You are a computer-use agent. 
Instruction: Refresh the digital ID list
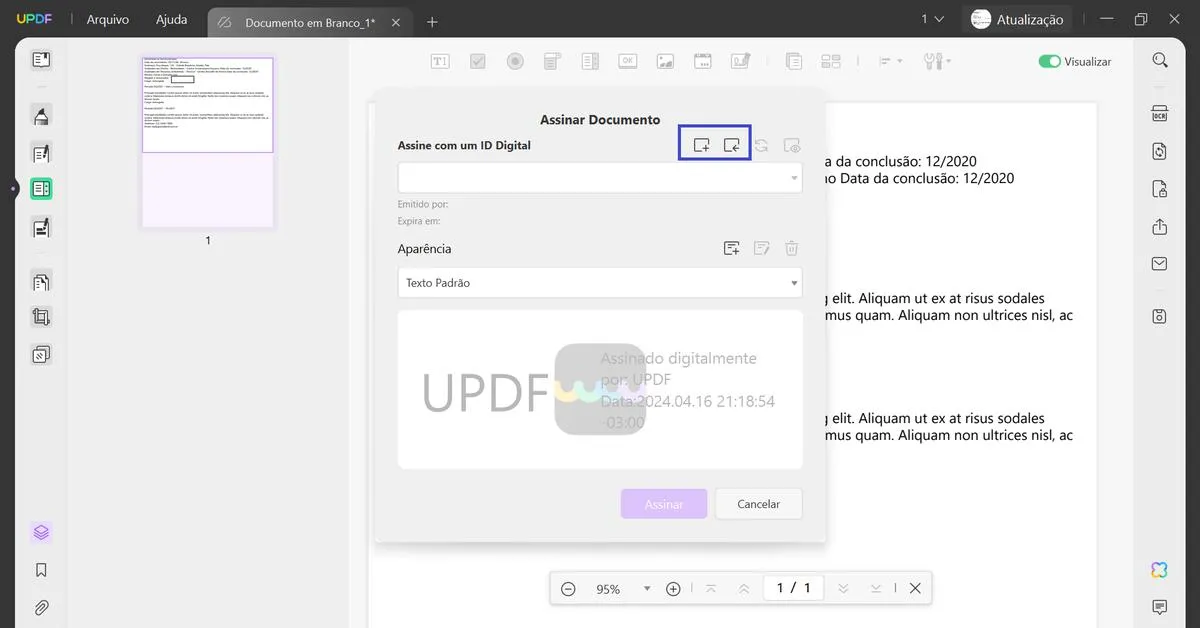[761, 146]
